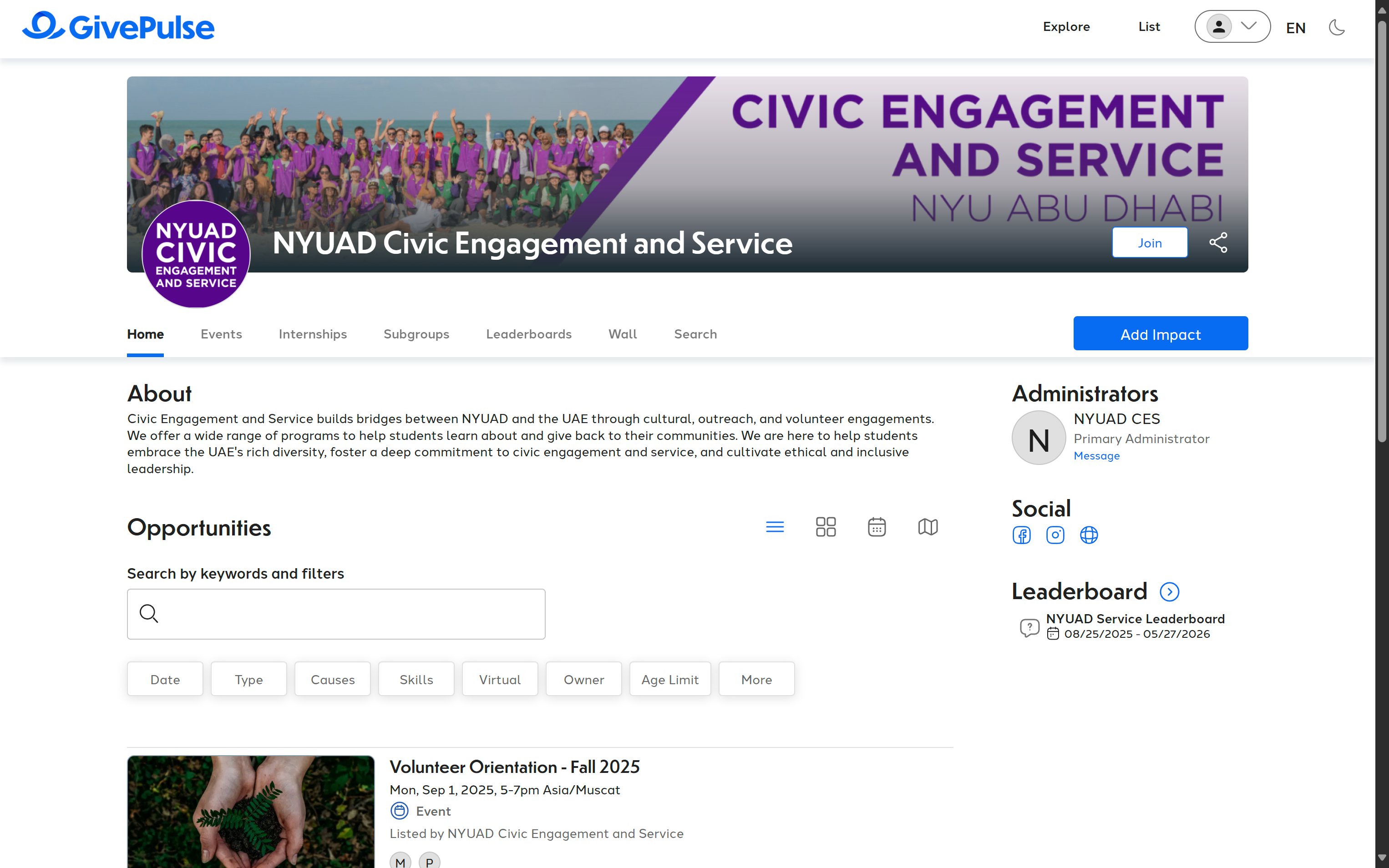Select the Home tab

(x=145, y=334)
